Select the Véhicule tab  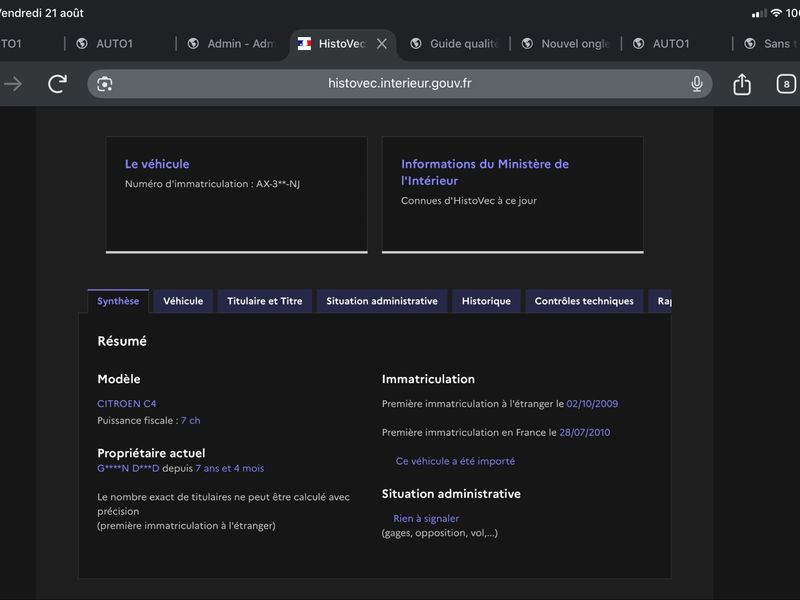coord(183,301)
